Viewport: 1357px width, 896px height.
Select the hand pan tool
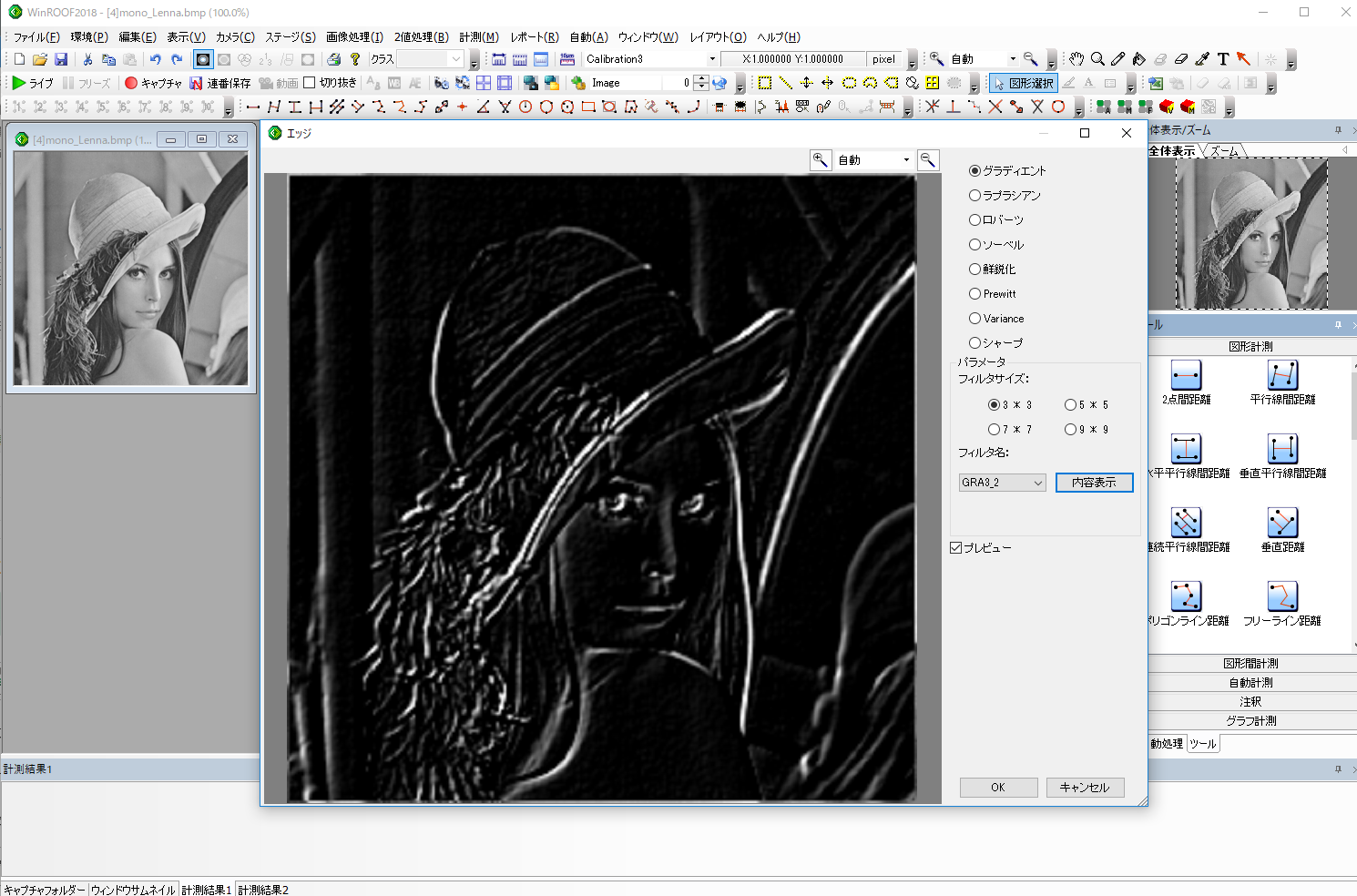tap(1076, 59)
